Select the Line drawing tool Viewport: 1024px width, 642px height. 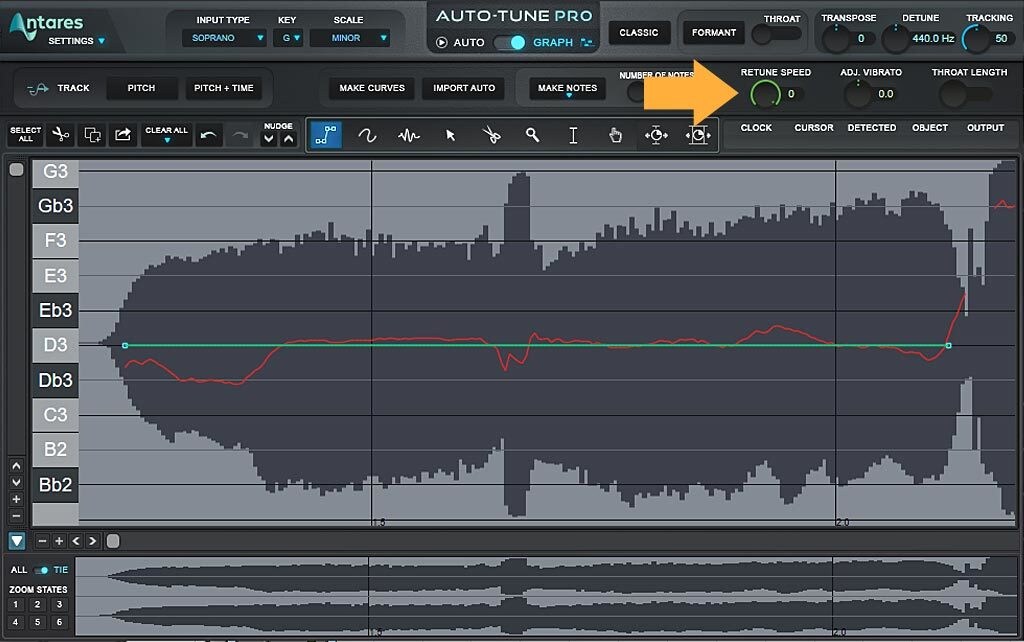(325, 135)
